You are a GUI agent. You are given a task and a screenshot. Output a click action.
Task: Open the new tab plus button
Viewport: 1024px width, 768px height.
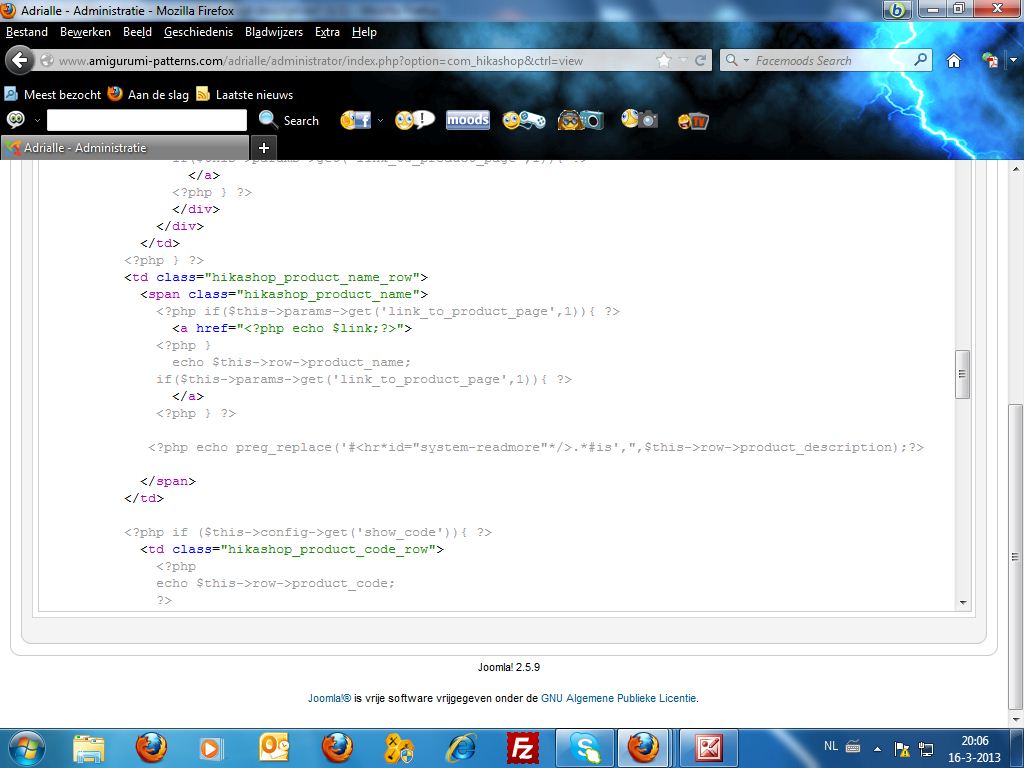pyautogui.click(x=264, y=148)
